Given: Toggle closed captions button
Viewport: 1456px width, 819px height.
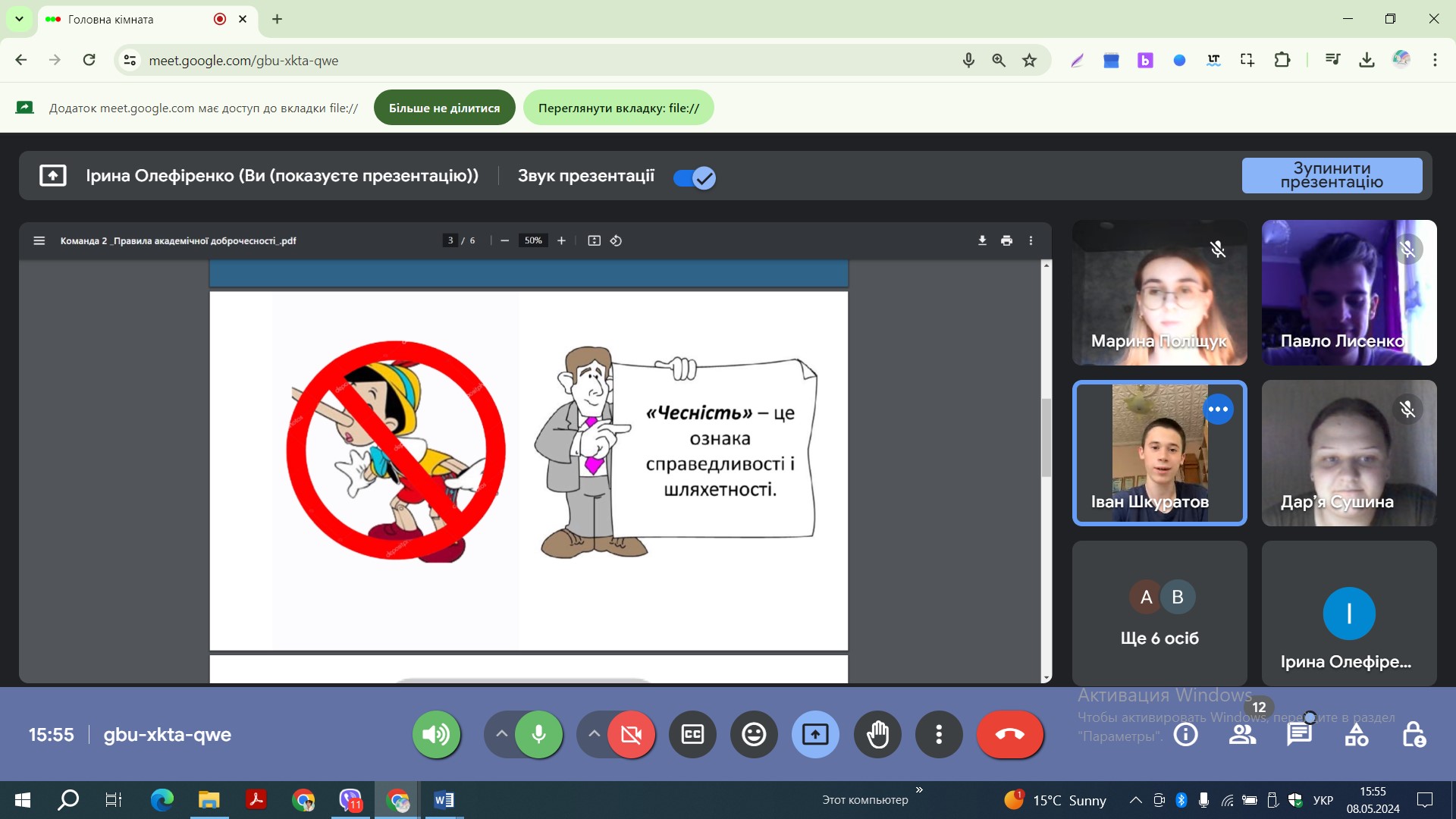Looking at the screenshot, I should tap(692, 734).
